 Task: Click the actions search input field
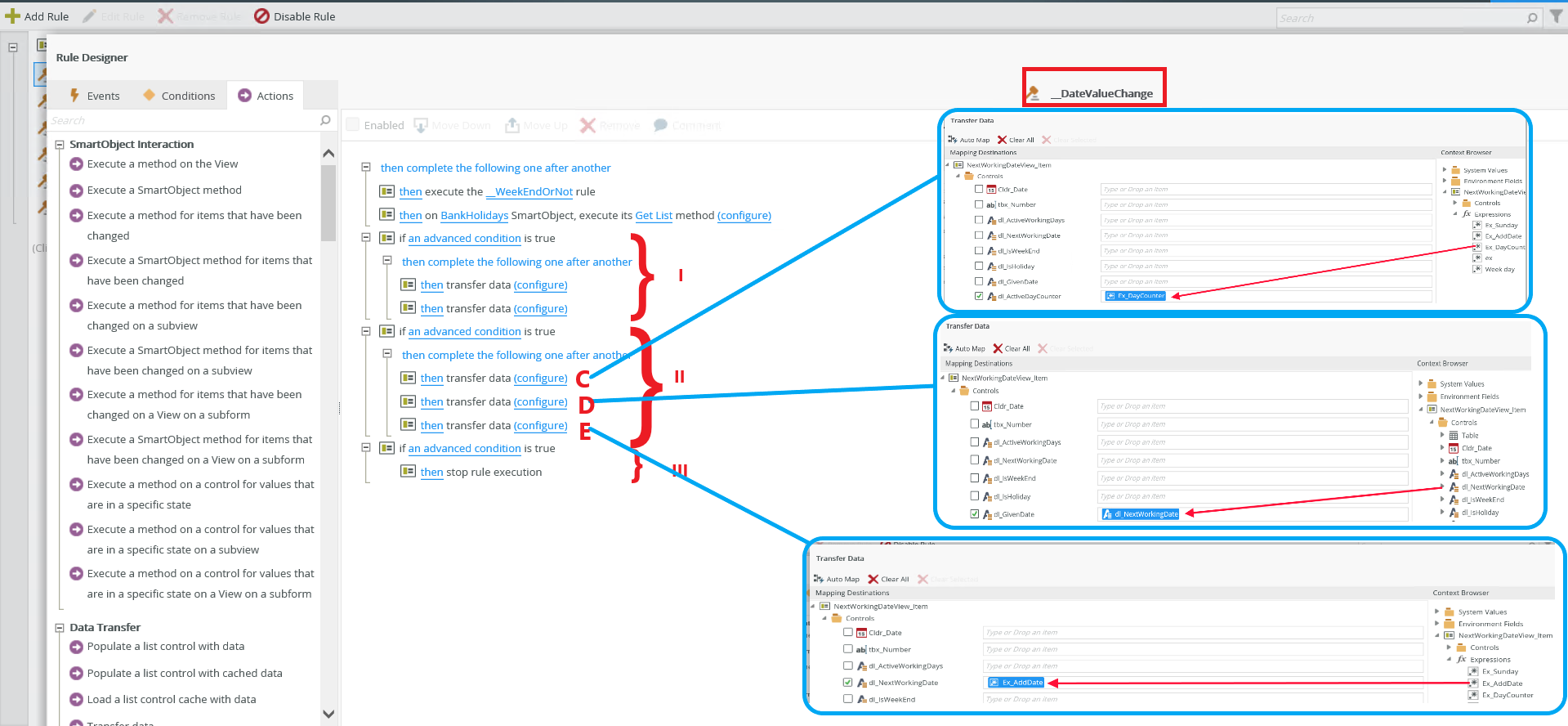pos(184,120)
